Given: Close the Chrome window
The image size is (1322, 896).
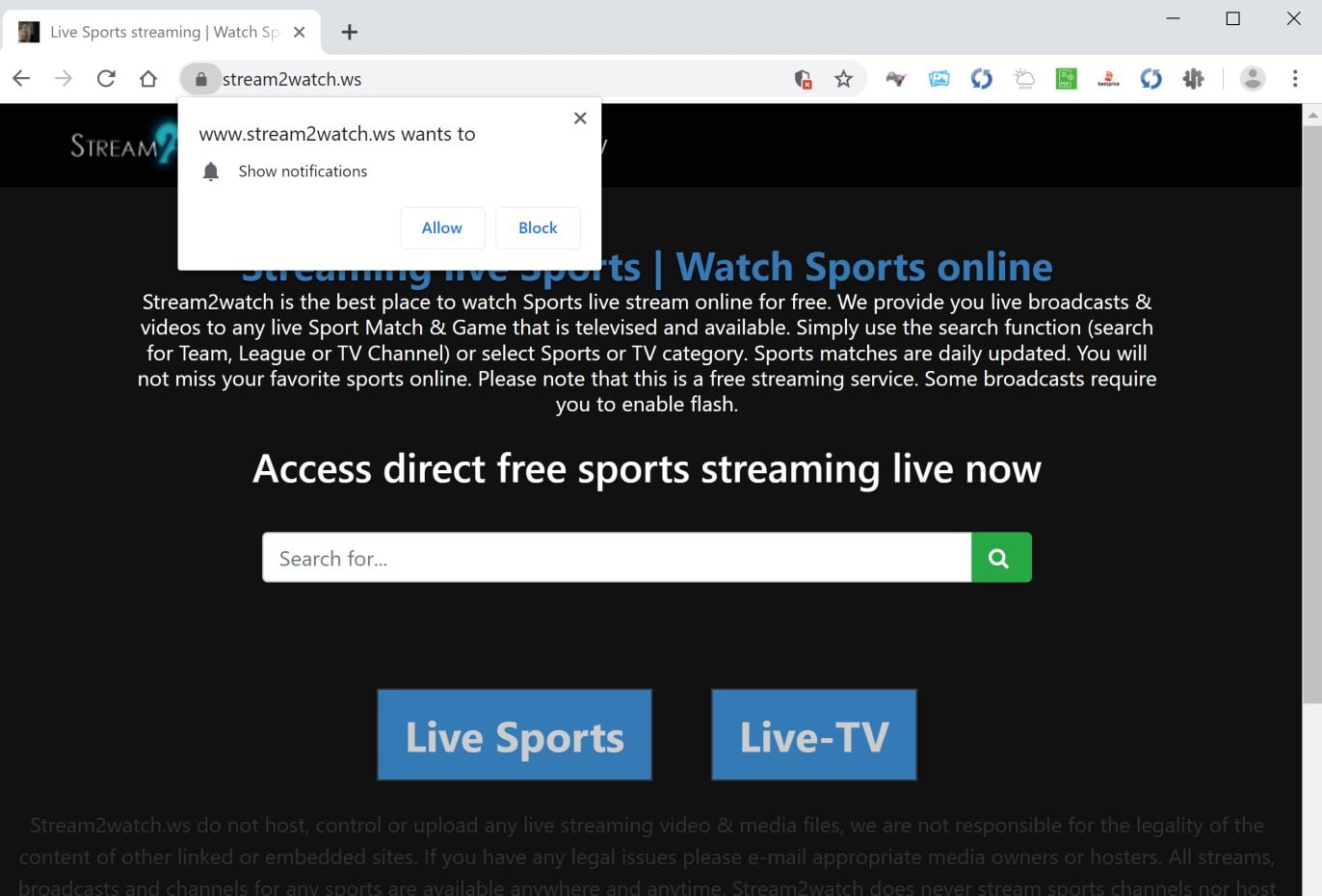Looking at the screenshot, I should coord(1293,19).
